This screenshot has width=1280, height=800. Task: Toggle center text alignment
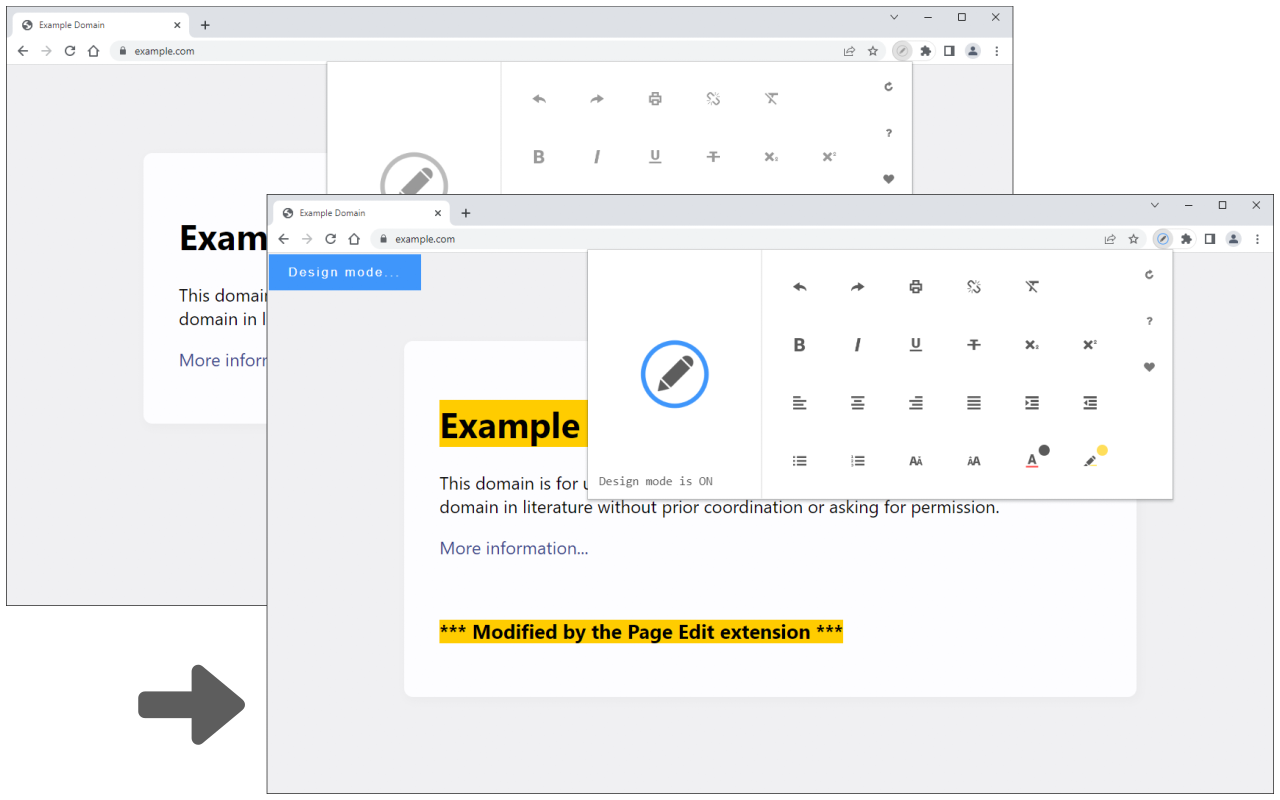pos(857,402)
